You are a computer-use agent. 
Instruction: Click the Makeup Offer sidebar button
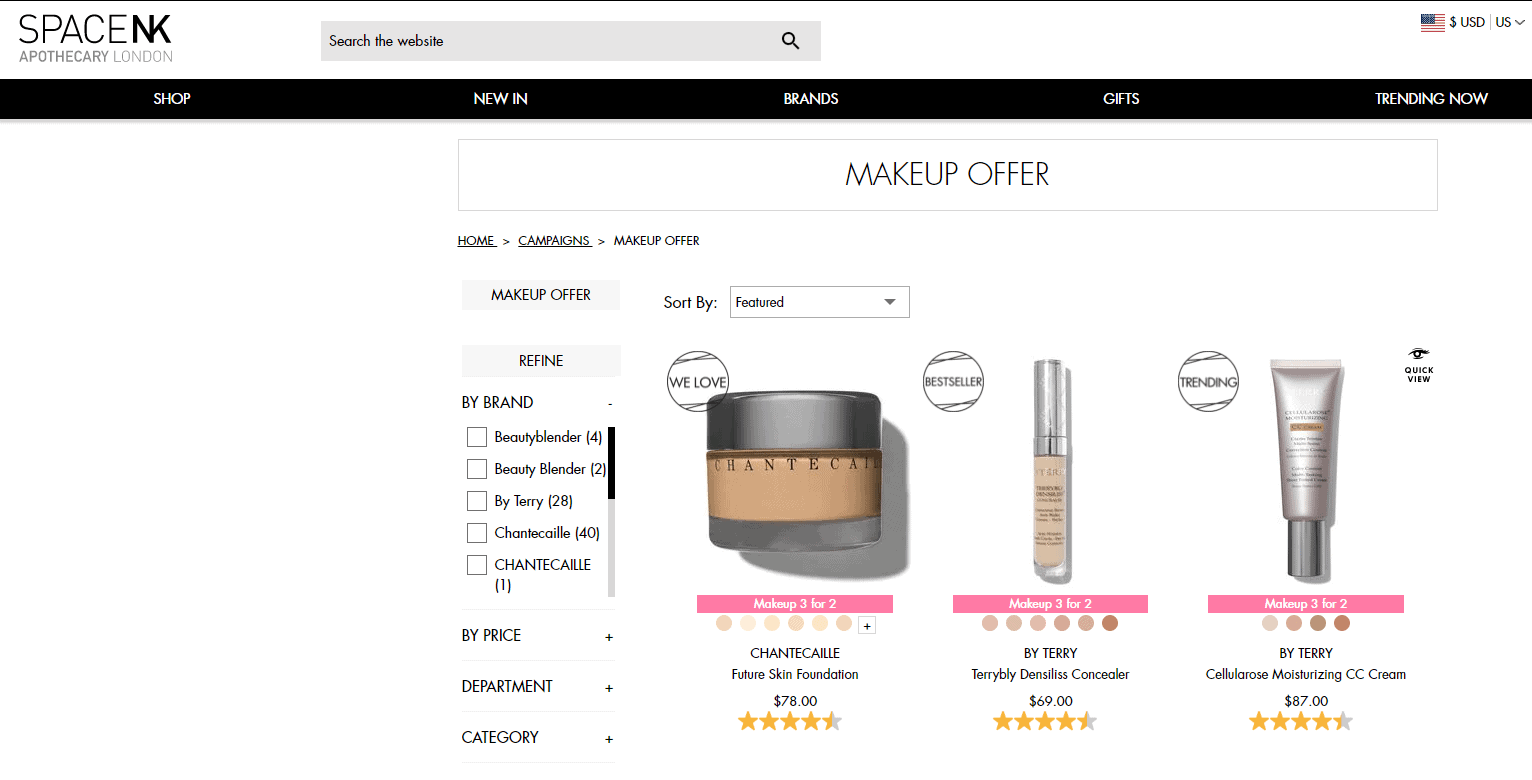click(x=541, y=295)
